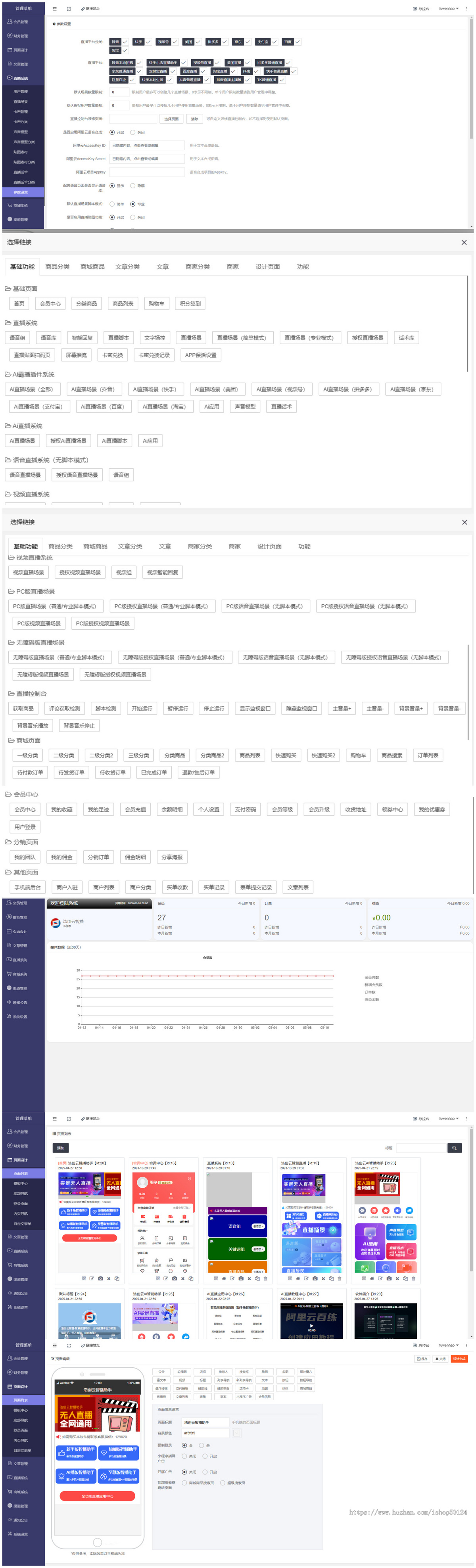Click edit icon on 海创云智播助手 [id:28] card
Viewport: 476px width, 1568px height.
click(91, 1278)
